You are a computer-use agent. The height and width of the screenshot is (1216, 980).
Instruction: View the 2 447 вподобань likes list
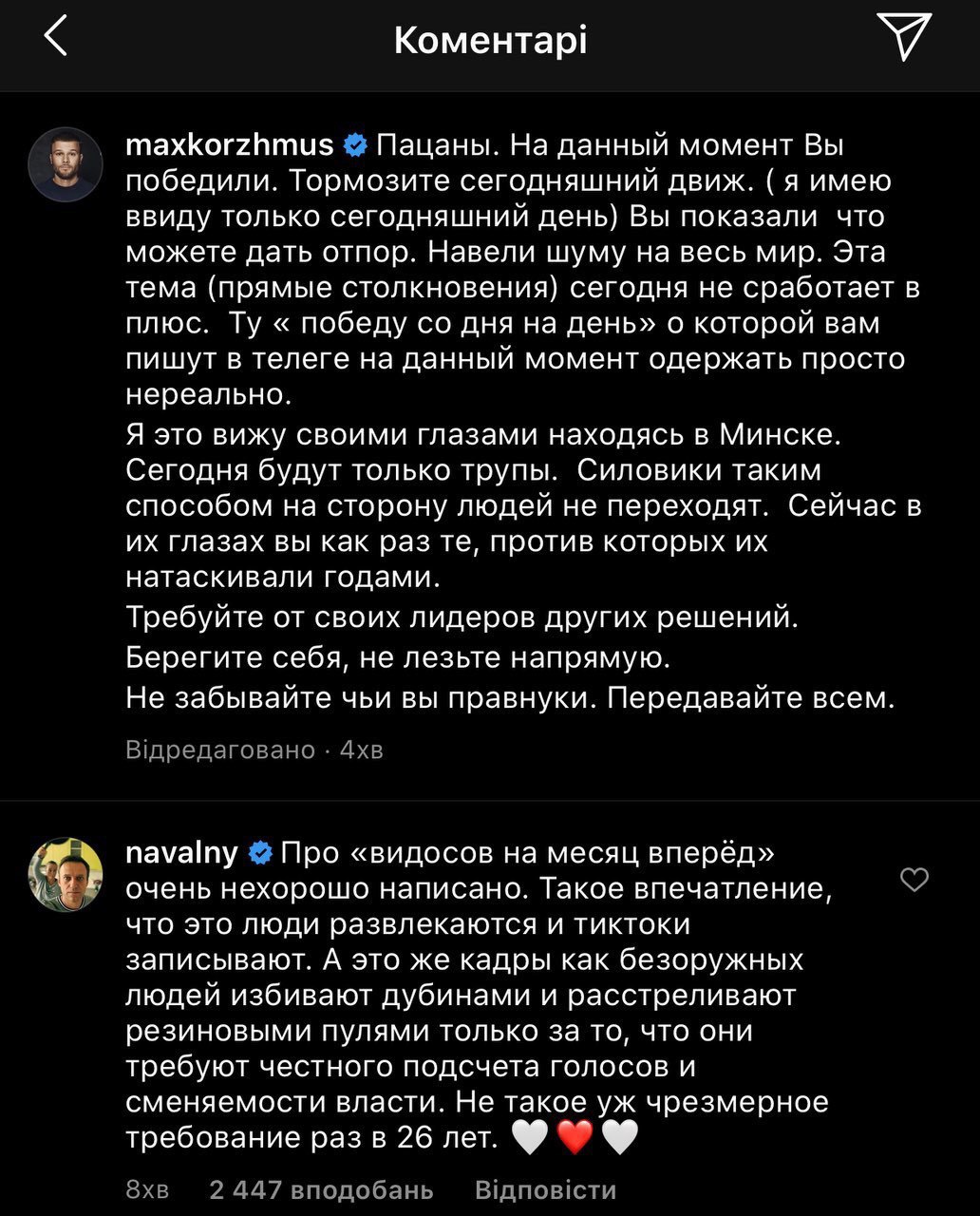[x=321, y=1189]
